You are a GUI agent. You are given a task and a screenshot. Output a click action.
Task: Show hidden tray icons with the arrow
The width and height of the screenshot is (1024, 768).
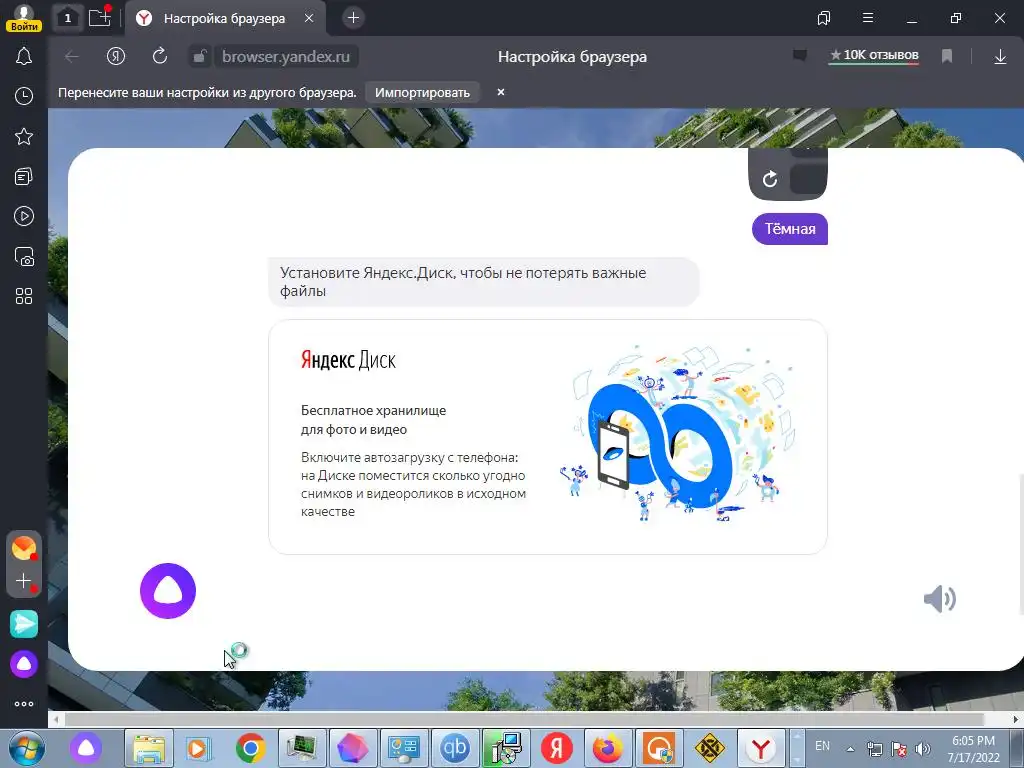pyautogui.click(x=850, y=749)
